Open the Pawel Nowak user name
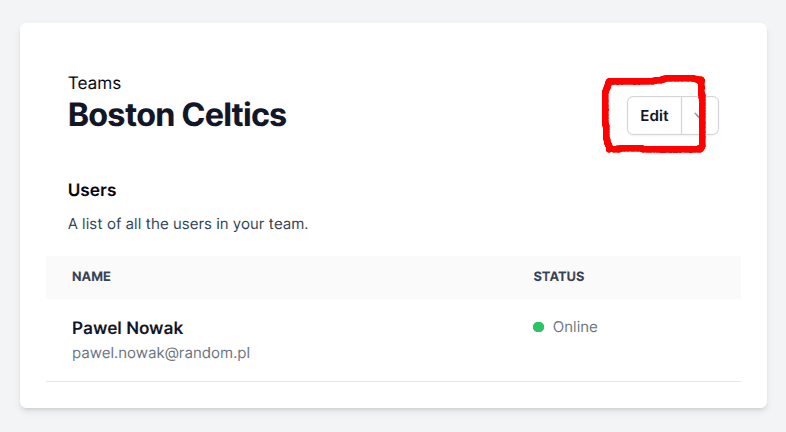Image resolution: width=786 pixels, height=432 pixels. (x=127, y=328)
